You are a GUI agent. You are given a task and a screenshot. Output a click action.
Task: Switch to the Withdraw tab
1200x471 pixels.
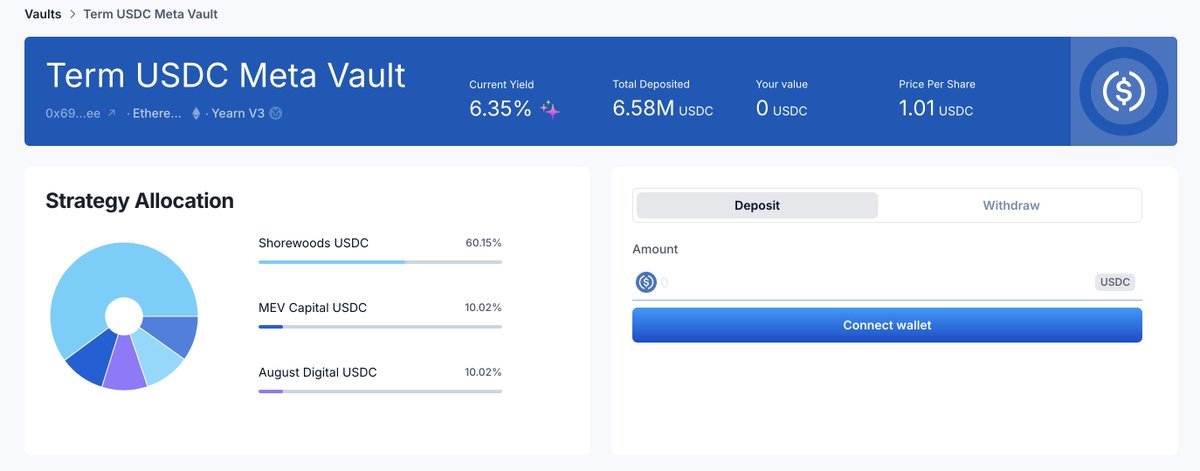click(1011, 205)
